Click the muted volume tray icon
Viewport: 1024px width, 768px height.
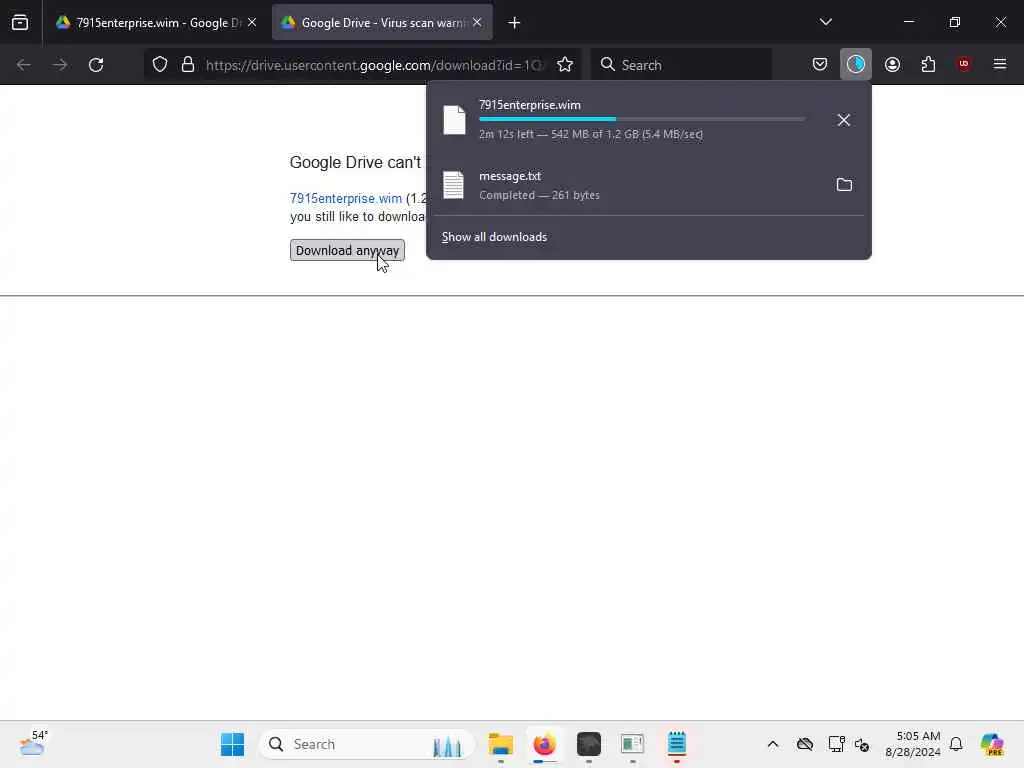tap(862, 744)
